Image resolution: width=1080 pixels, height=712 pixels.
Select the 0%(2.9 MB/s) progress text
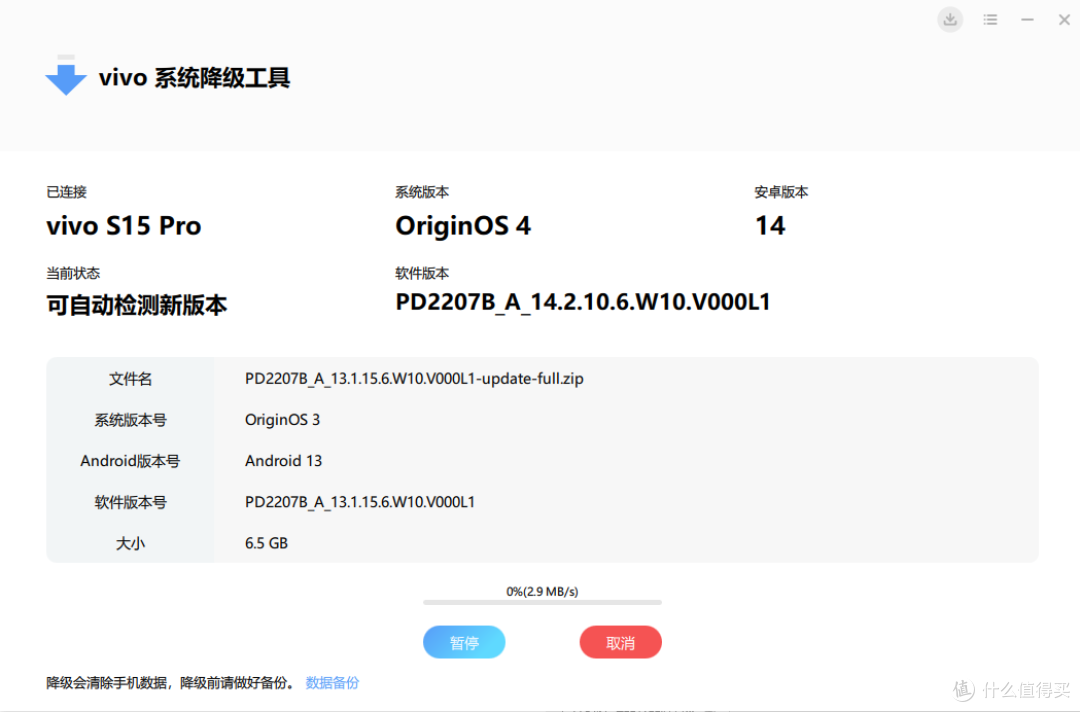(x=542, y=591)
